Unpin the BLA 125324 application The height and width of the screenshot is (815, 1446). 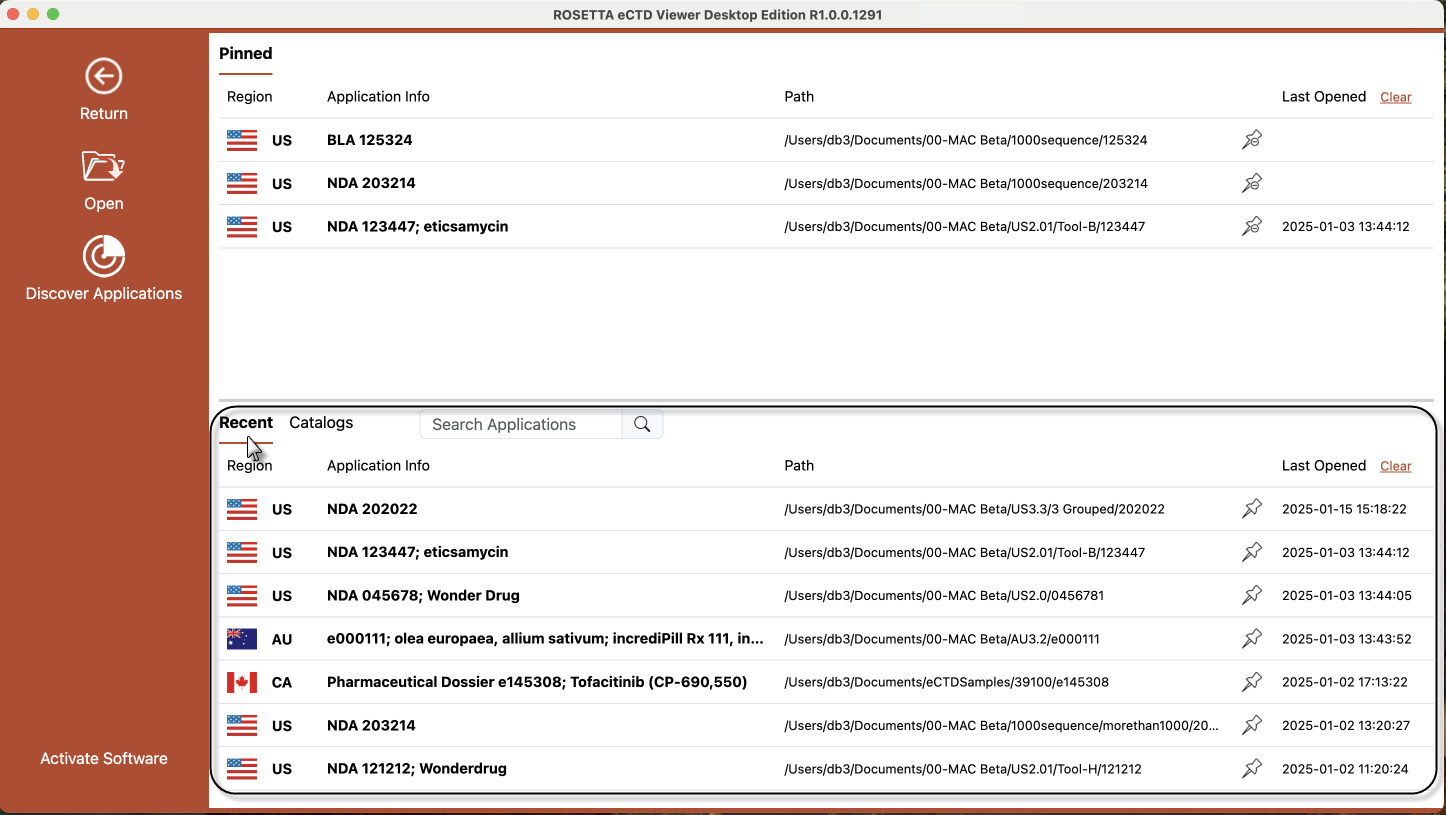pyautogui.click(x=1251, y=140)
